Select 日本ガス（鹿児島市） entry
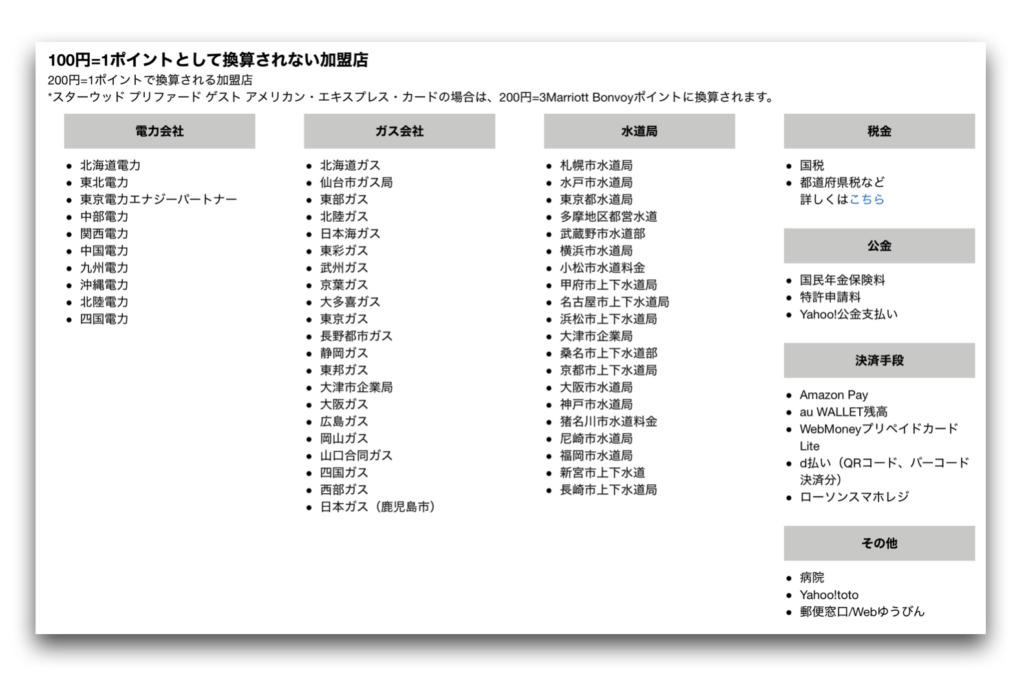The height and width of the screenshot is (680, 1024). coord(377,507)
